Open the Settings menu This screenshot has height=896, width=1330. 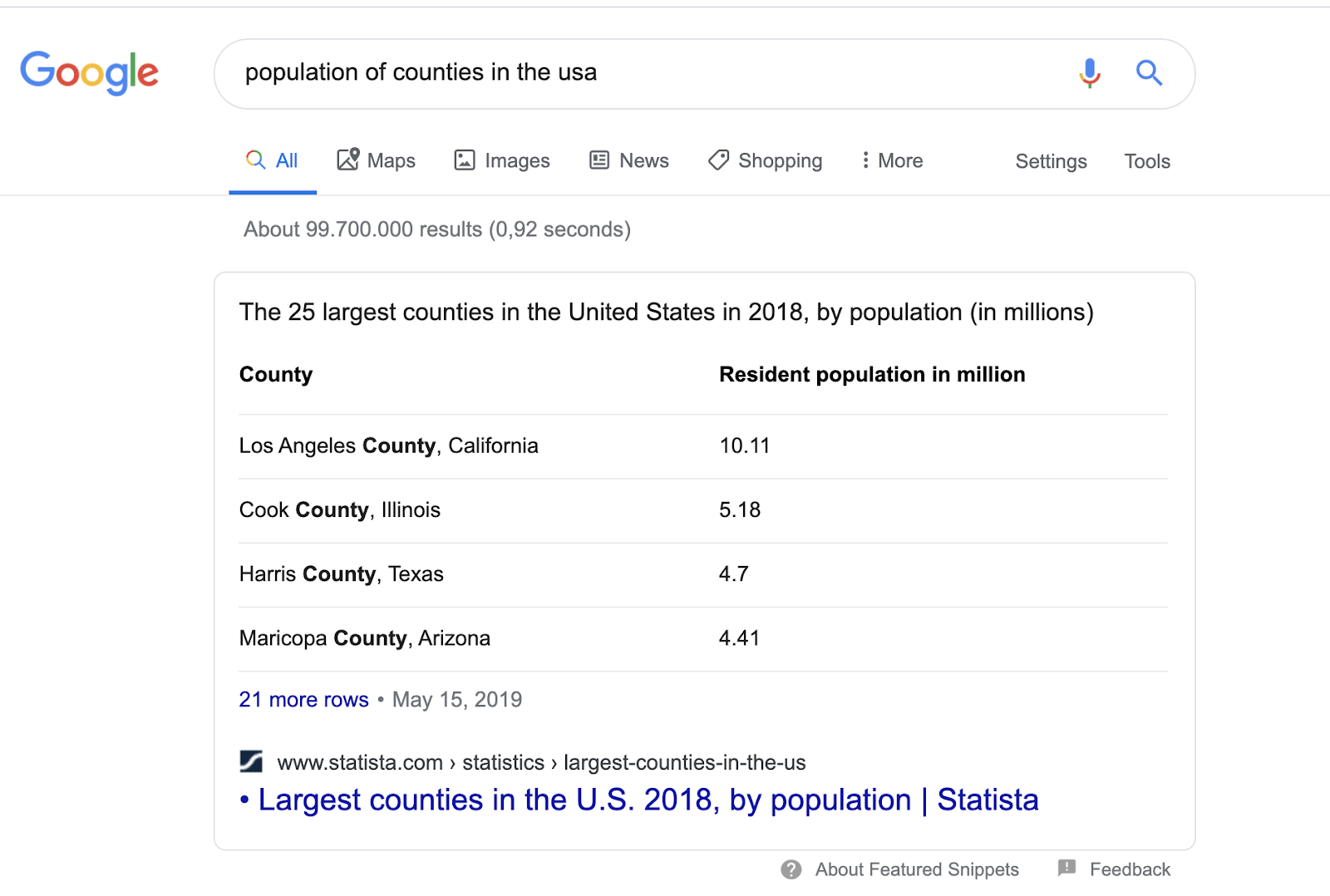click(x=1051, y=161)
